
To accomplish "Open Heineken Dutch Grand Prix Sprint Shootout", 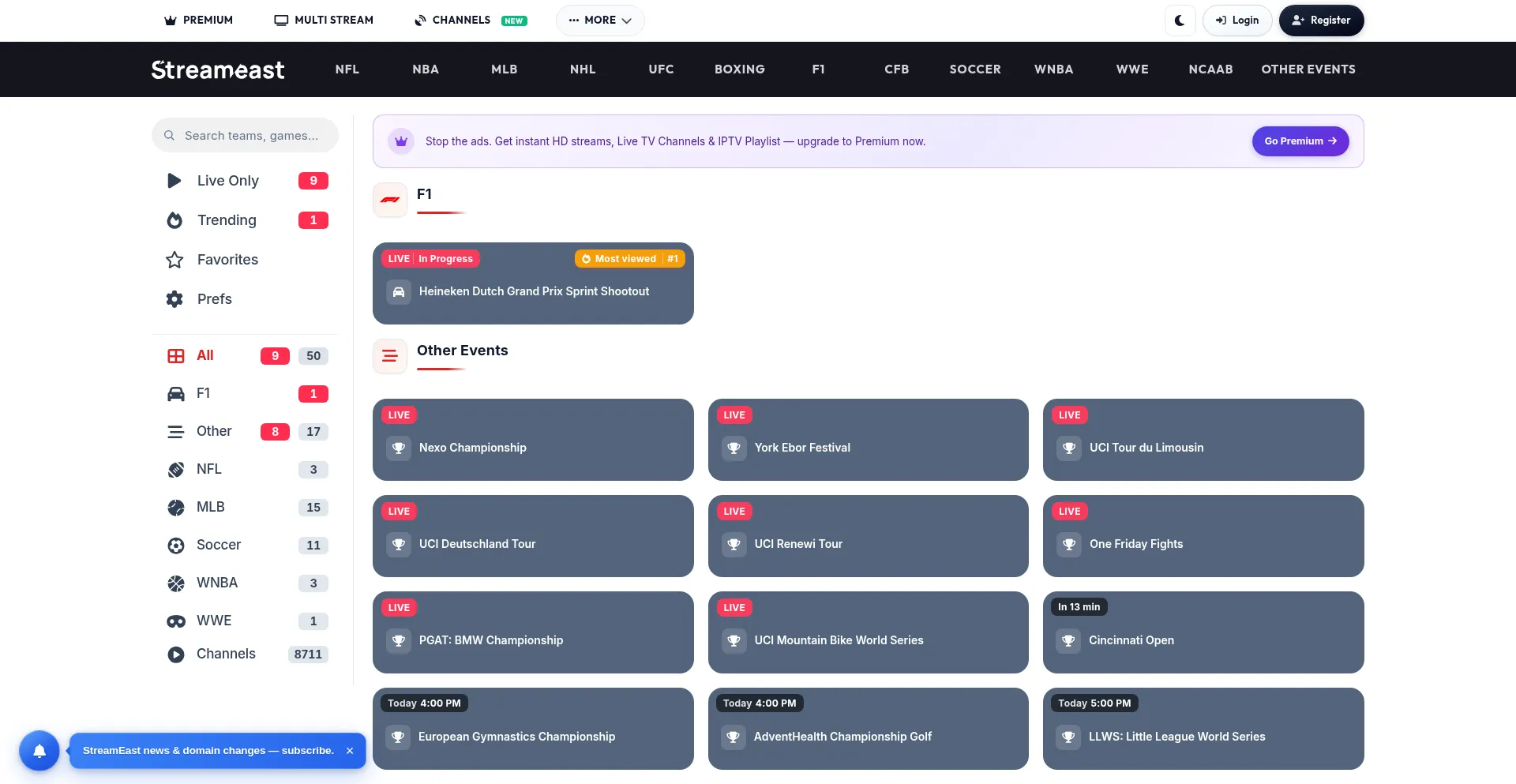I will click(x=533, y=283).
